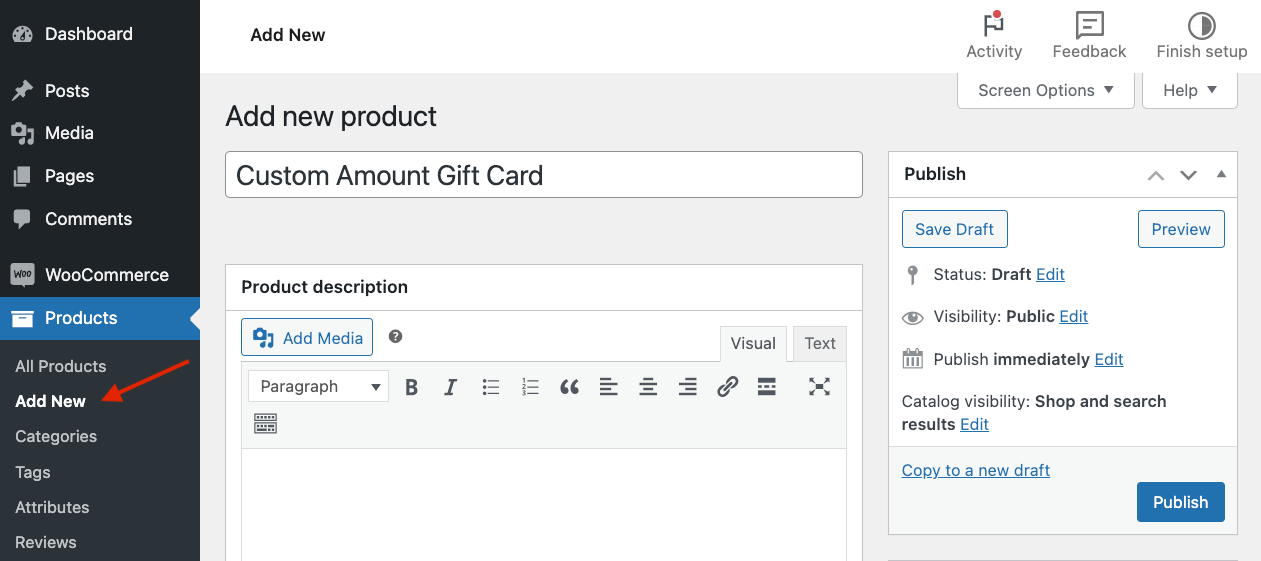Align text center in editor

[648, 387]
